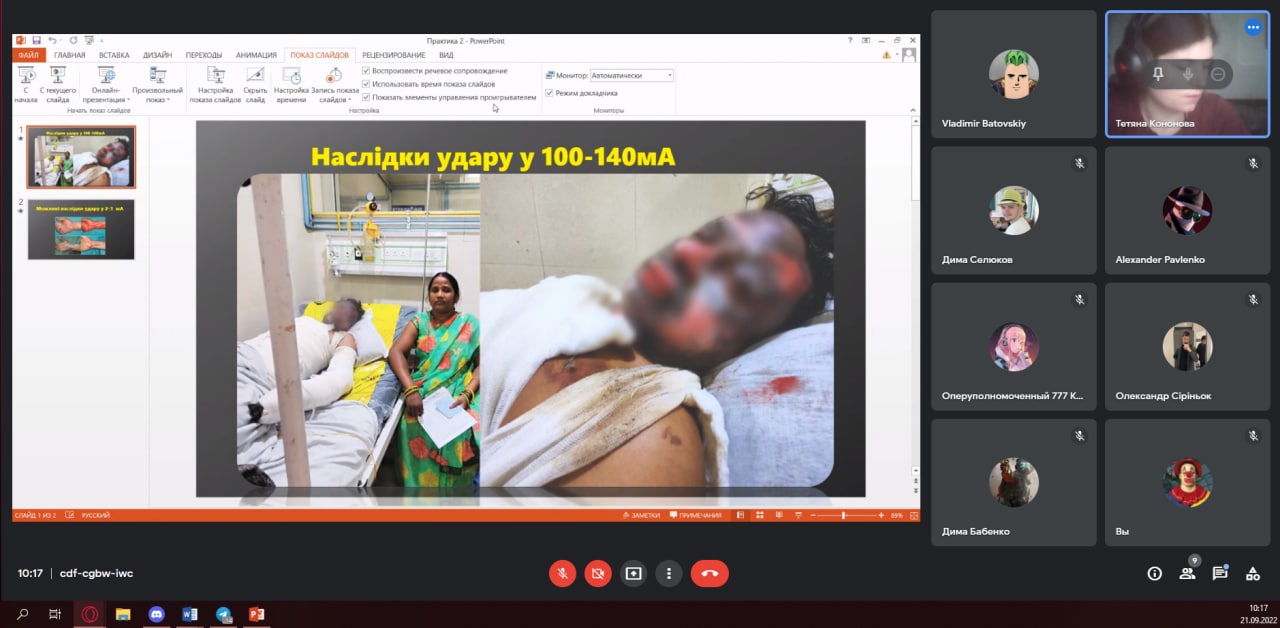Open Rehearse Timings (Настройка времени)
1280x628 pixels.
coord(291,85)
